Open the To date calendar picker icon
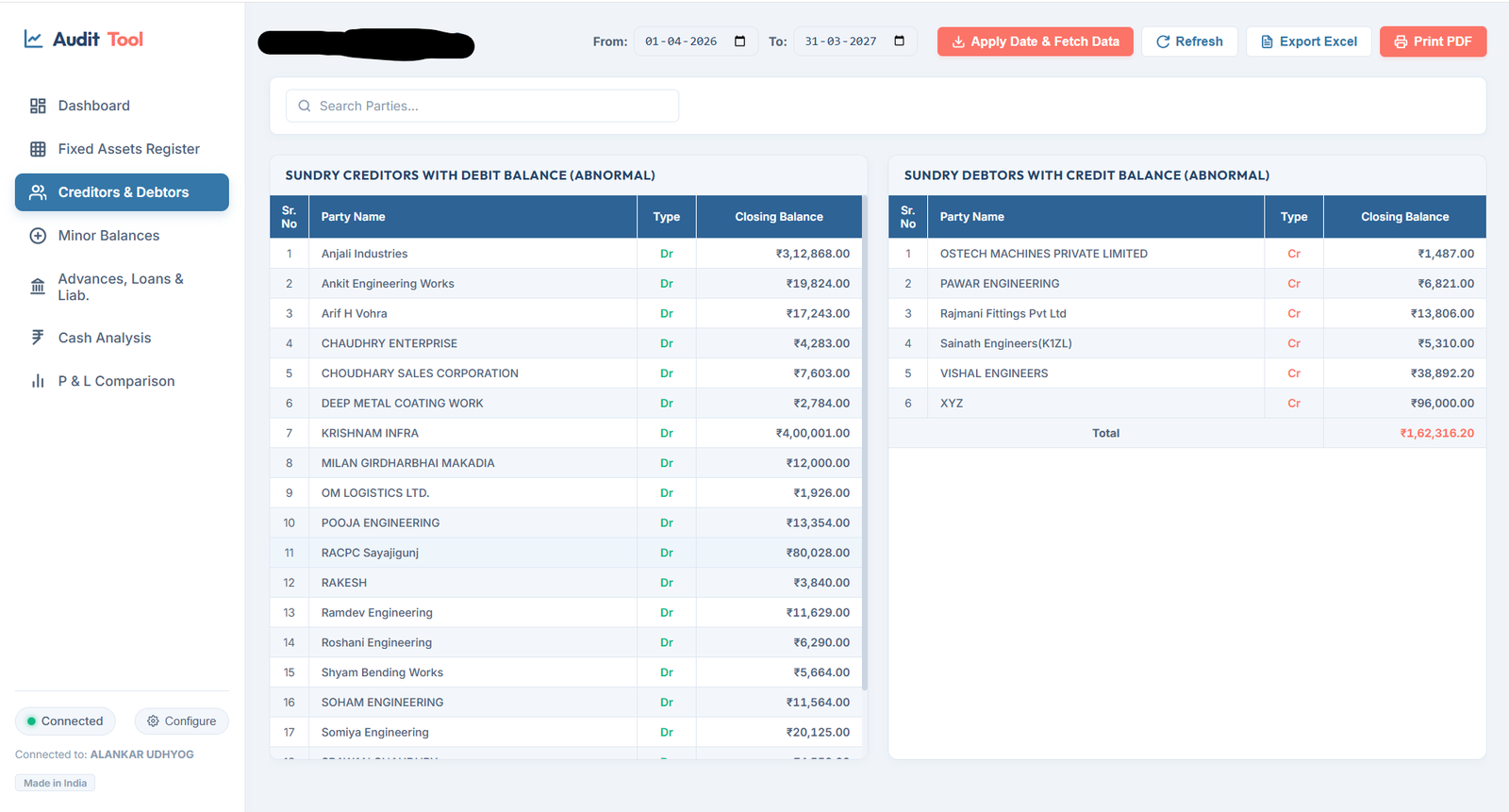 899,41
